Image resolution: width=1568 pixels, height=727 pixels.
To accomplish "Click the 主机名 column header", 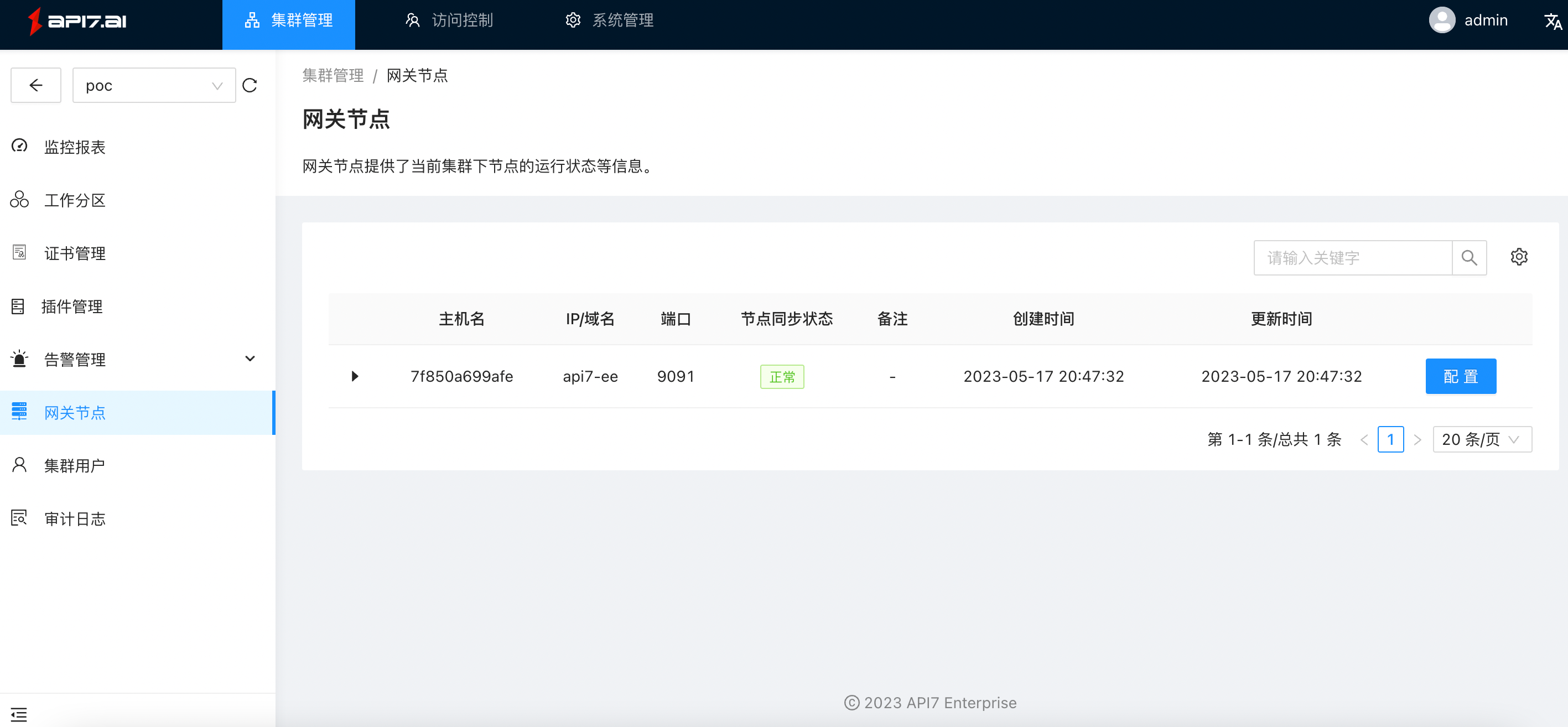I will 462,319.
